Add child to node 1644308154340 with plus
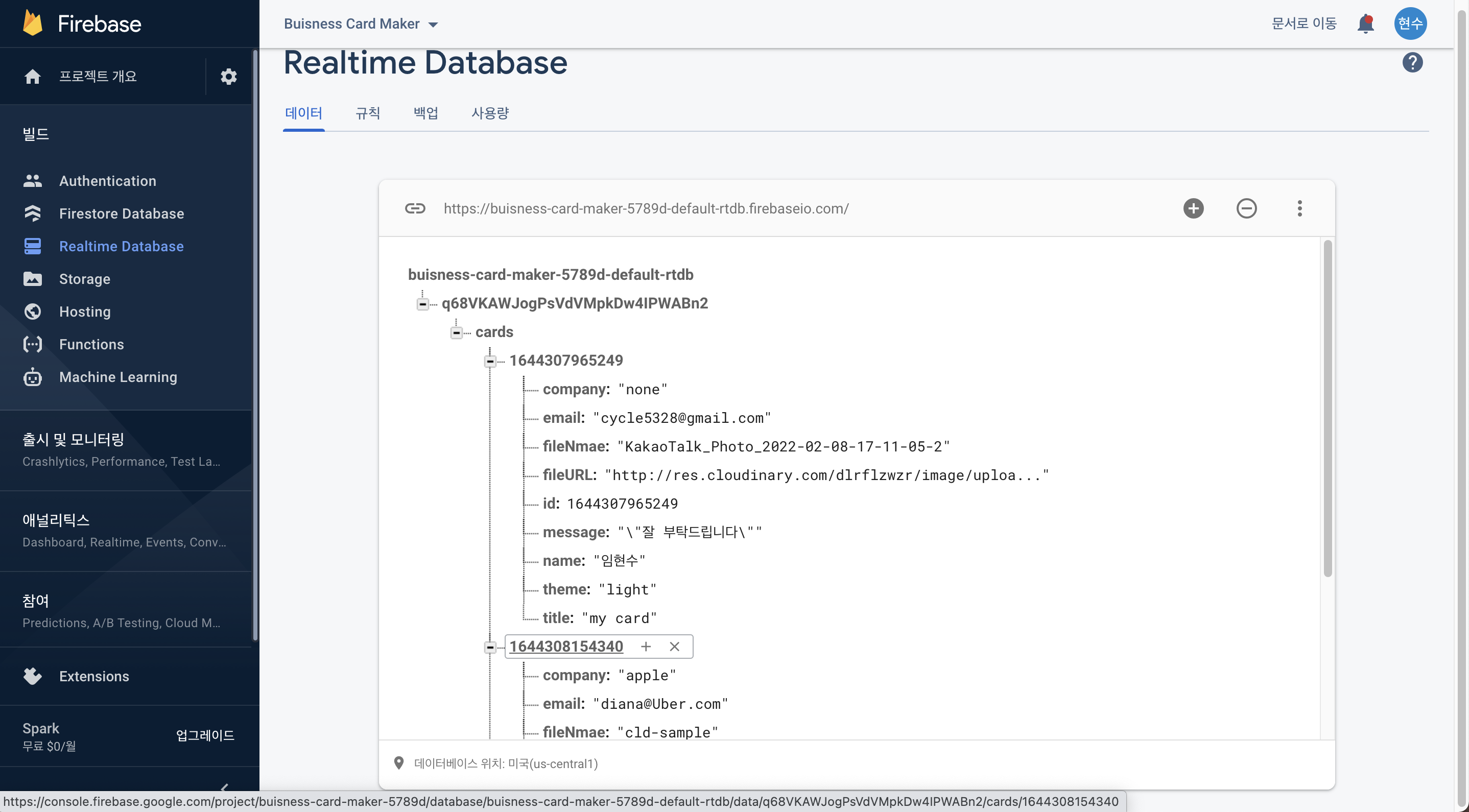The width and height of the screenshot is (1469, 812). click(646, 647)
